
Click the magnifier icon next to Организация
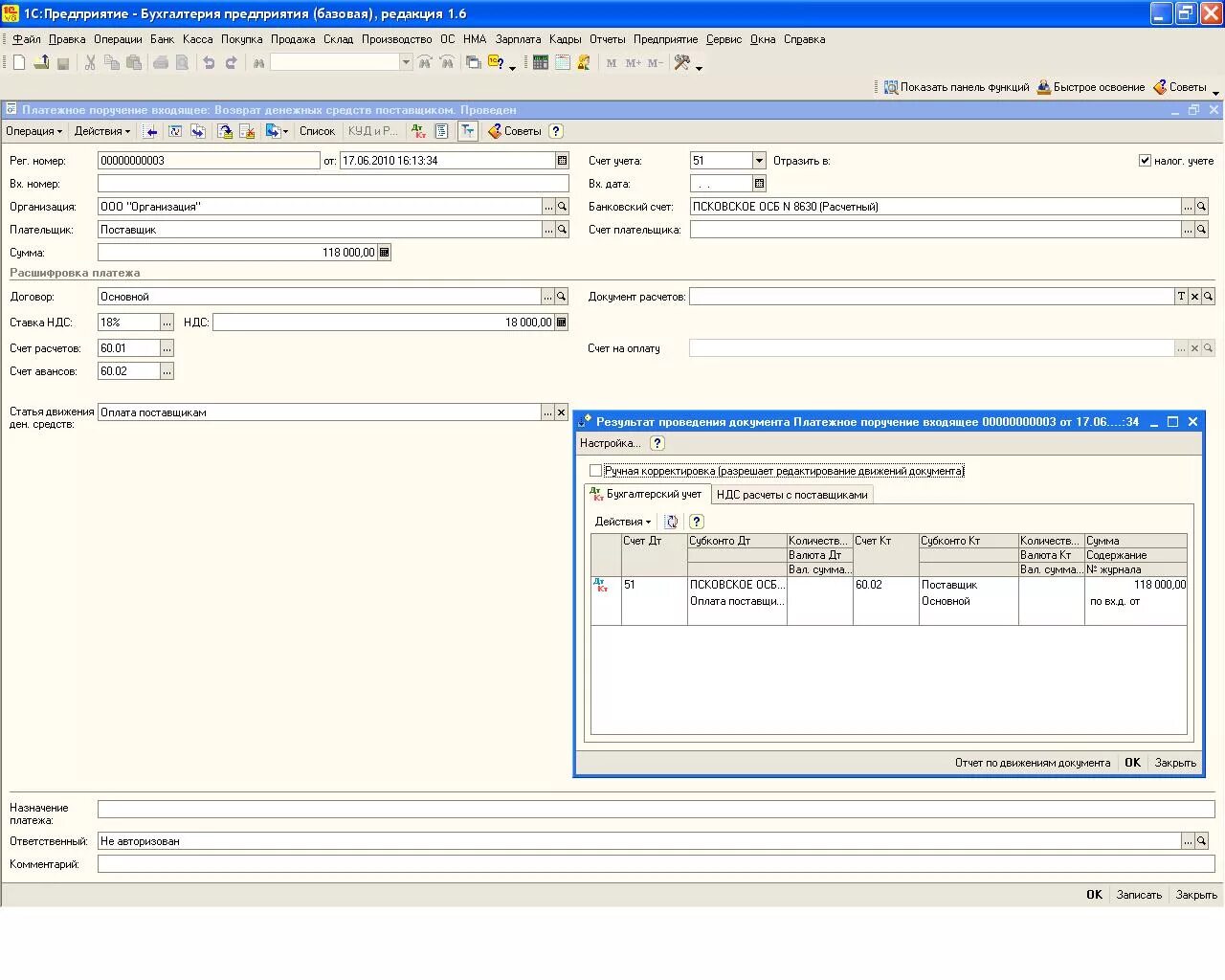click(x=563, y=207)
